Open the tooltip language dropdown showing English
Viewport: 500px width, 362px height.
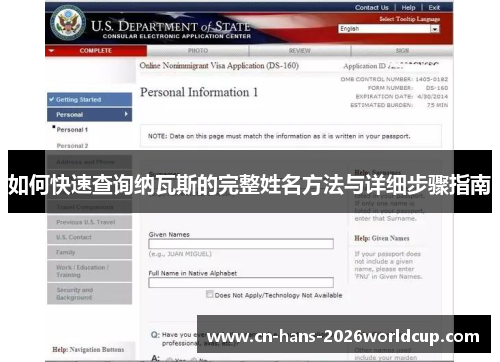389,29
